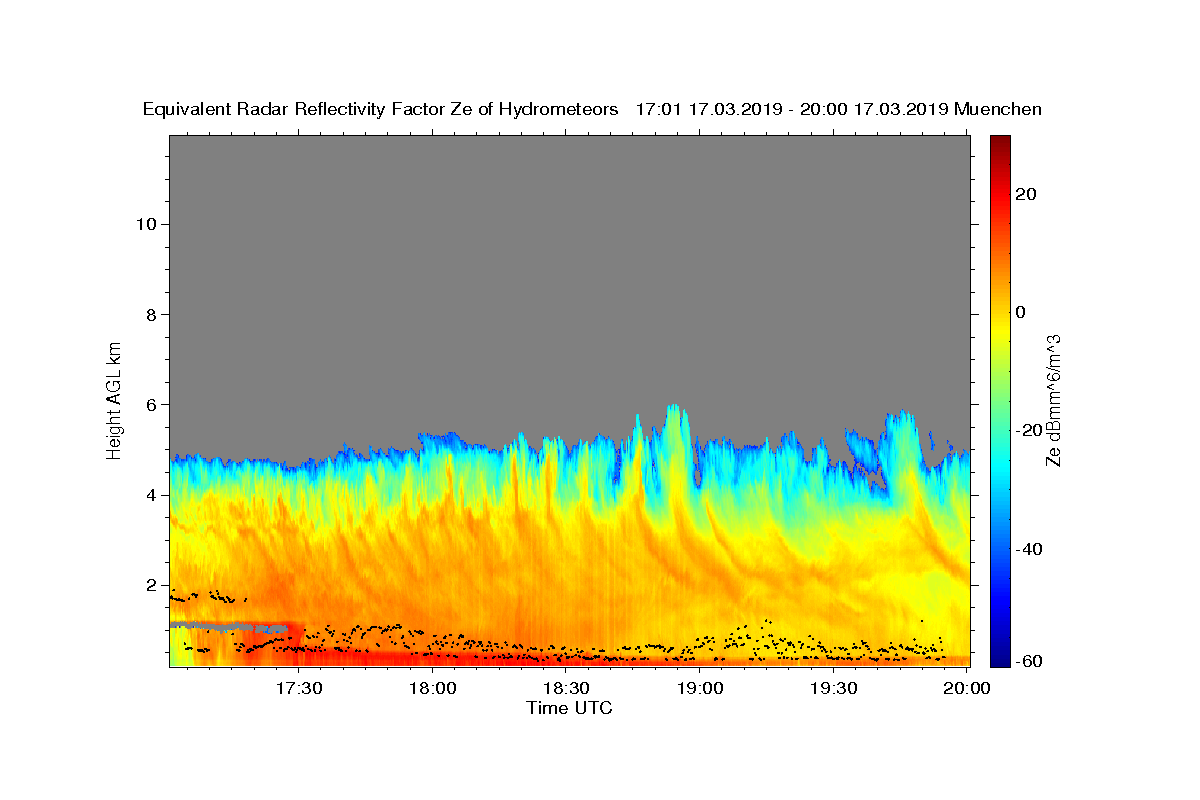Select the 18:30 time axis label
The width and height of the screenshot is (1200, 800).
567,689
